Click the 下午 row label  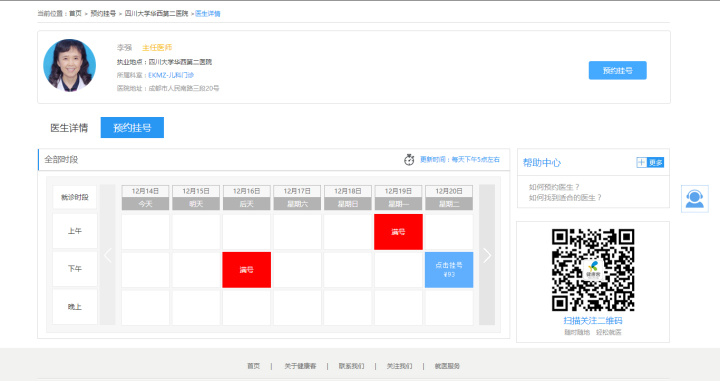[x=75, y=269]
